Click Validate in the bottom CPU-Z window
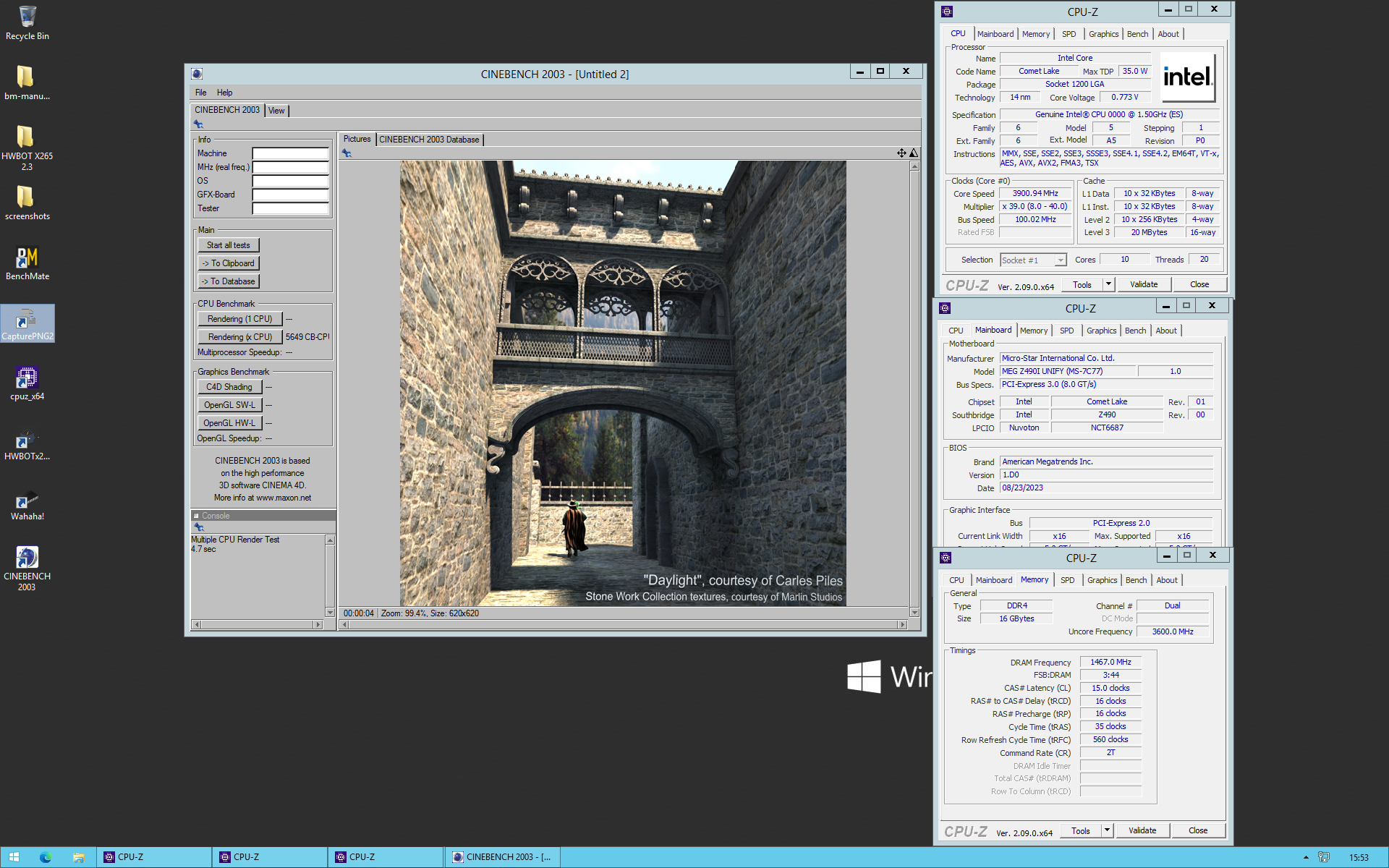The height and width of the screenshot is (868, 1389). pos(1142,830)
